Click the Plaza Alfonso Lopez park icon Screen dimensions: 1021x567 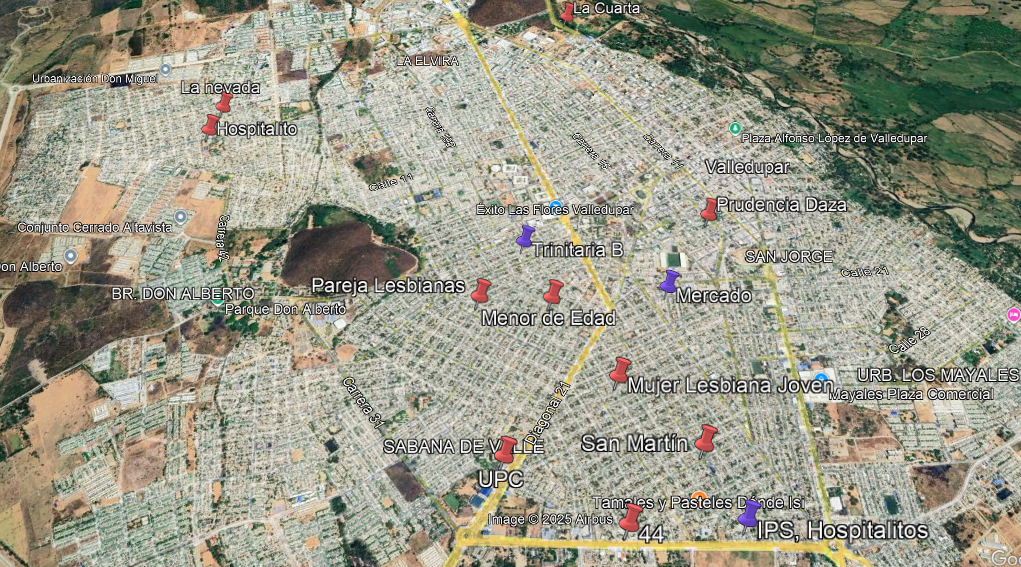click(735, 129)
